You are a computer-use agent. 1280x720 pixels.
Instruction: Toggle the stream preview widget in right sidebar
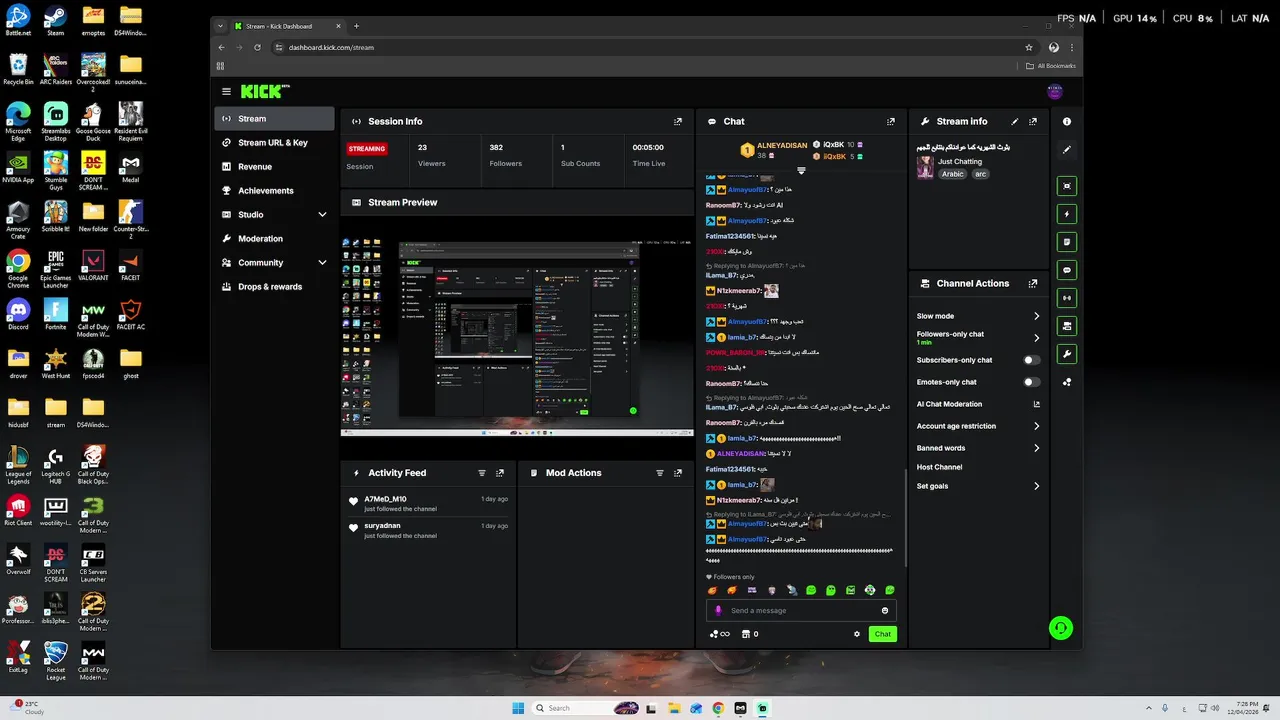click(1067, 186)
